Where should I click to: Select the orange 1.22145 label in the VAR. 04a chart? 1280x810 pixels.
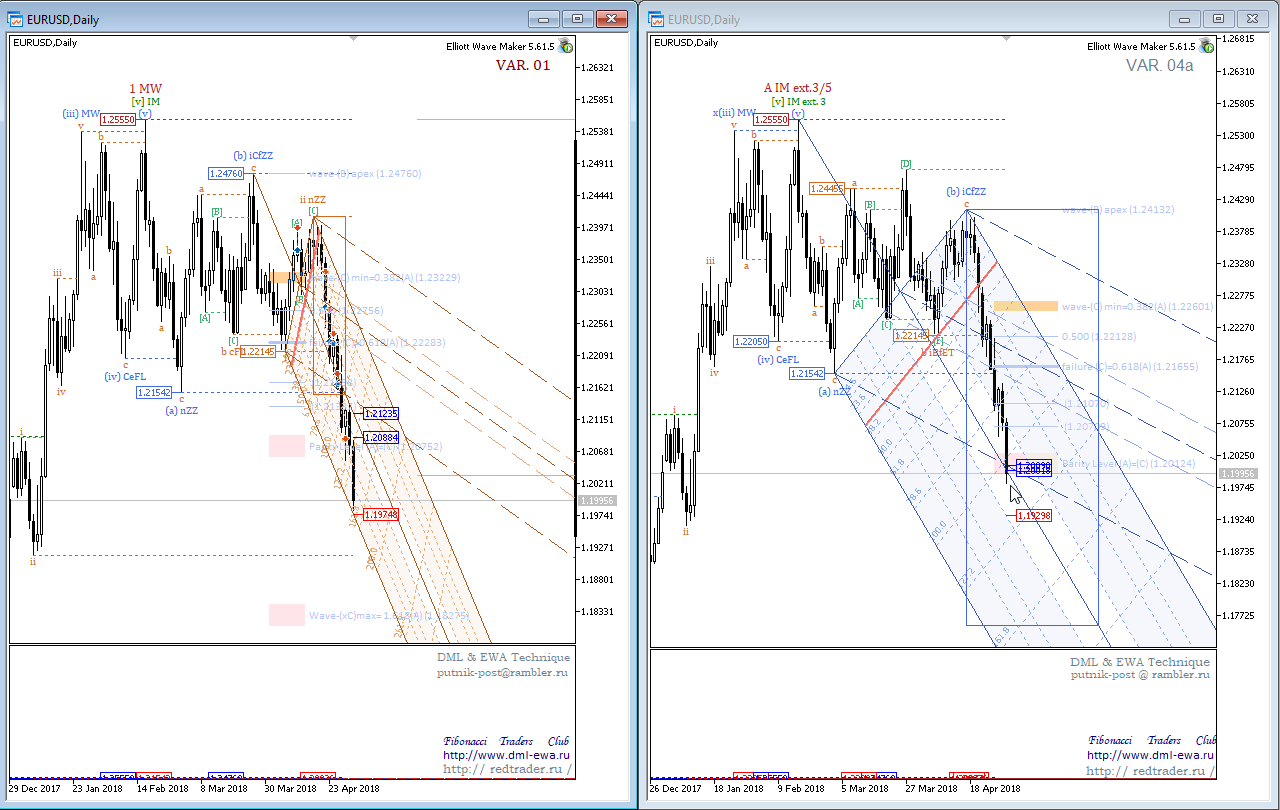(912, 336)
